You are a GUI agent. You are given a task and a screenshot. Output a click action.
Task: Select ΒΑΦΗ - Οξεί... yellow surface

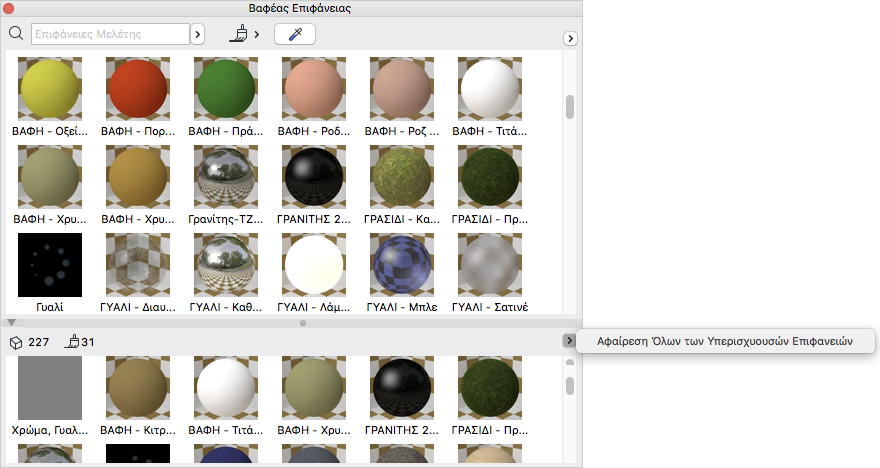pos(50,88)
